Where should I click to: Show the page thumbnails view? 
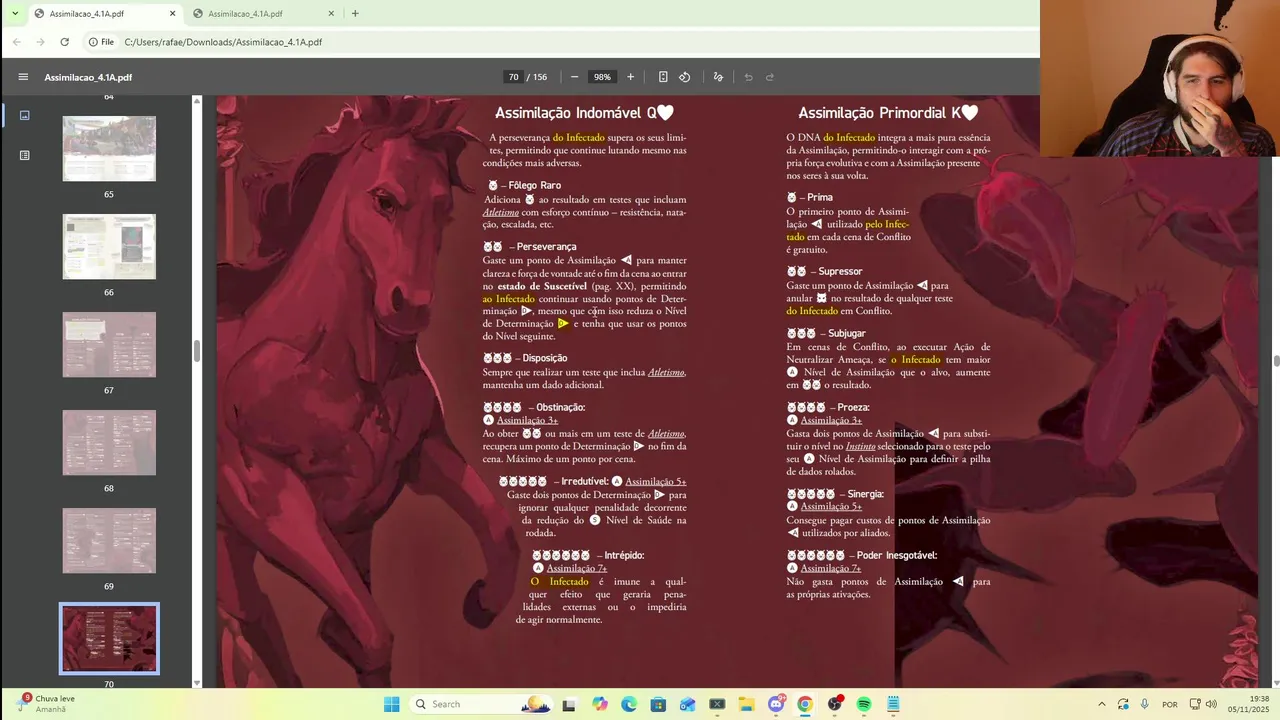[x=25, y=115]
